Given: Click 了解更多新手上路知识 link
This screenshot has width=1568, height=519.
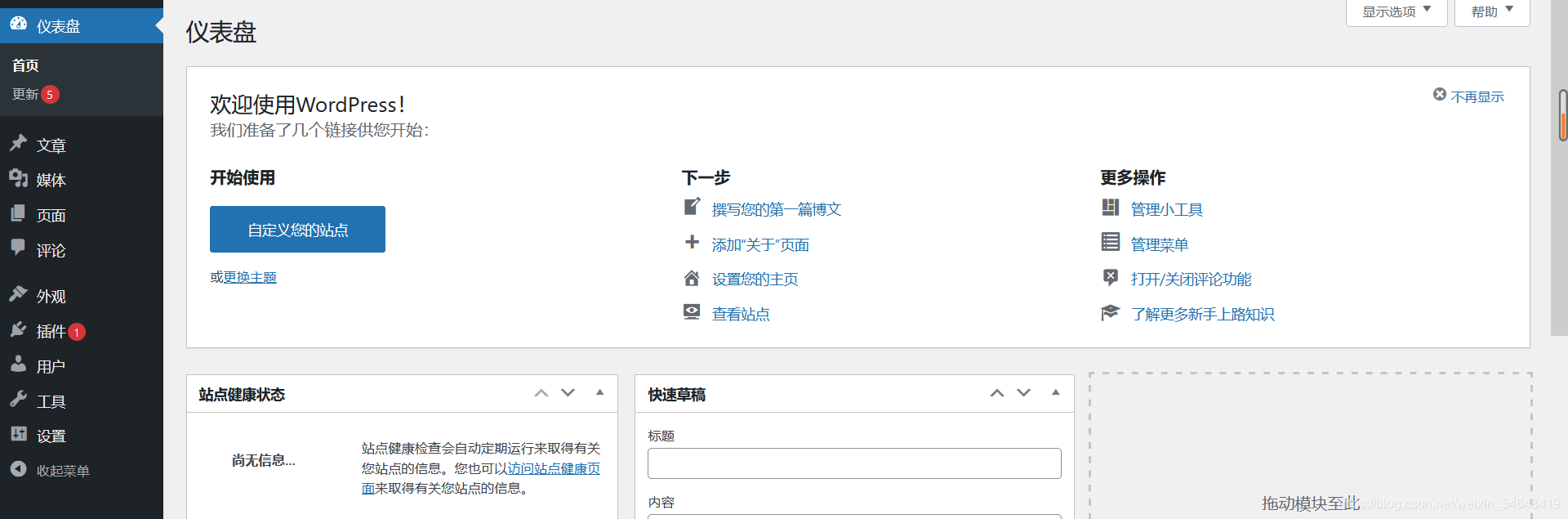Looking at the screenshot, I should [x=1202, y=315].
